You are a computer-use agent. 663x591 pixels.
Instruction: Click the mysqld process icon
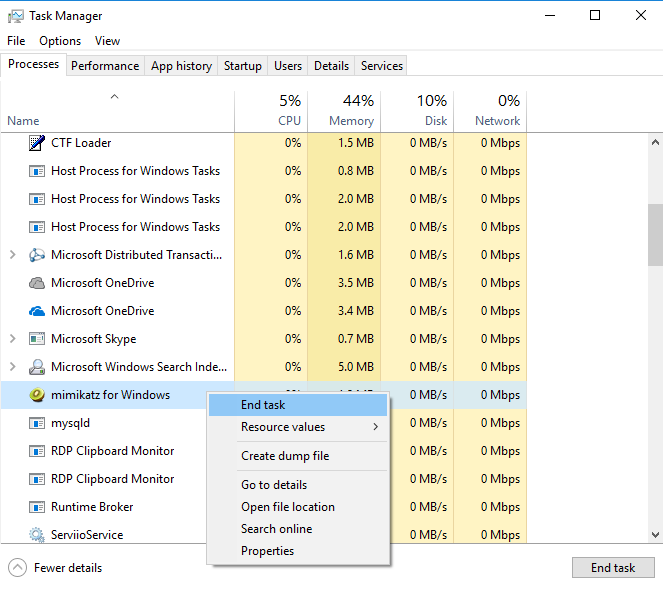coord(37,423)
